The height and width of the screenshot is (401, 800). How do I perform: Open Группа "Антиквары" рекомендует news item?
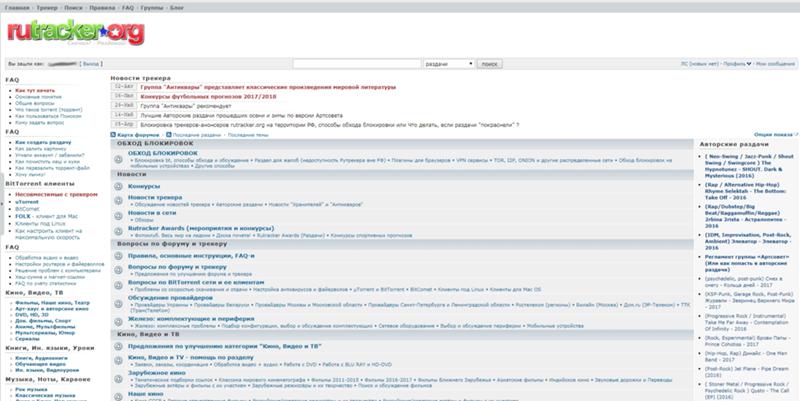[186, 106]
